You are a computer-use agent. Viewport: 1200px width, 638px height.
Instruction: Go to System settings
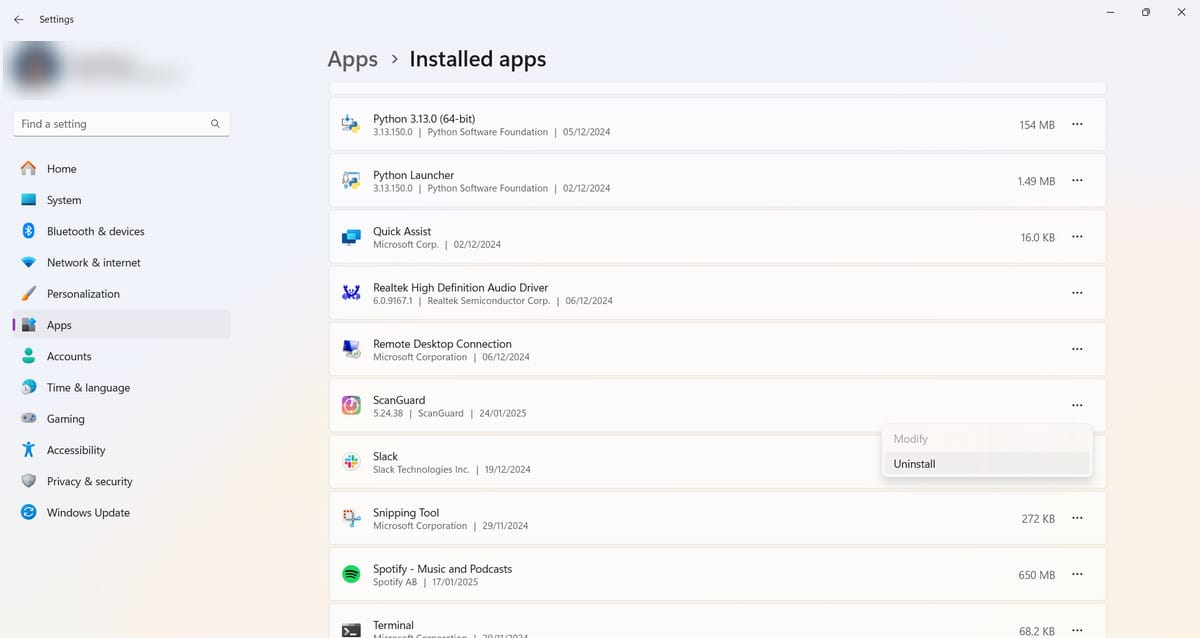coord(121,200)
